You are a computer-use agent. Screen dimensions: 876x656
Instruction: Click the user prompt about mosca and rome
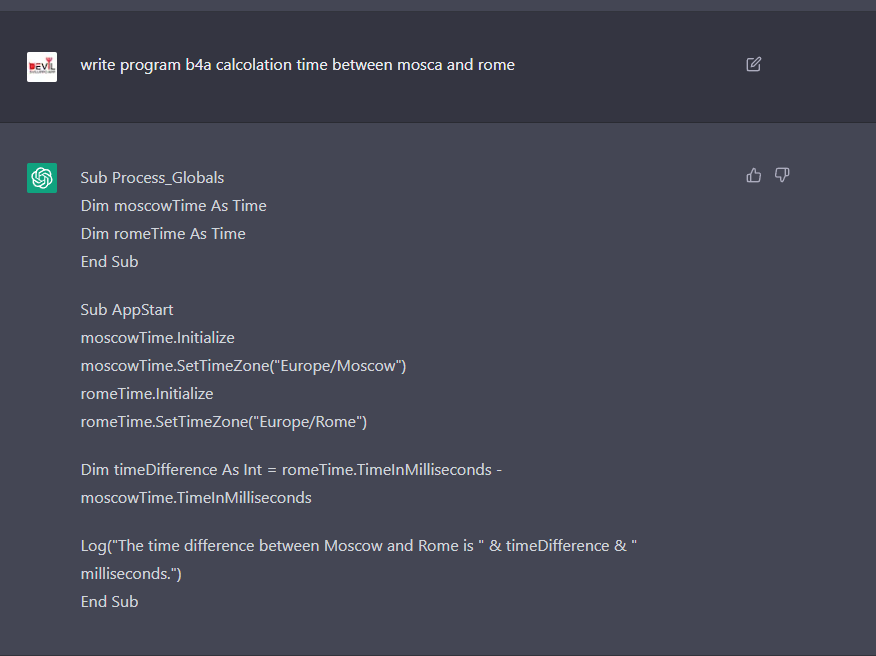297,64
